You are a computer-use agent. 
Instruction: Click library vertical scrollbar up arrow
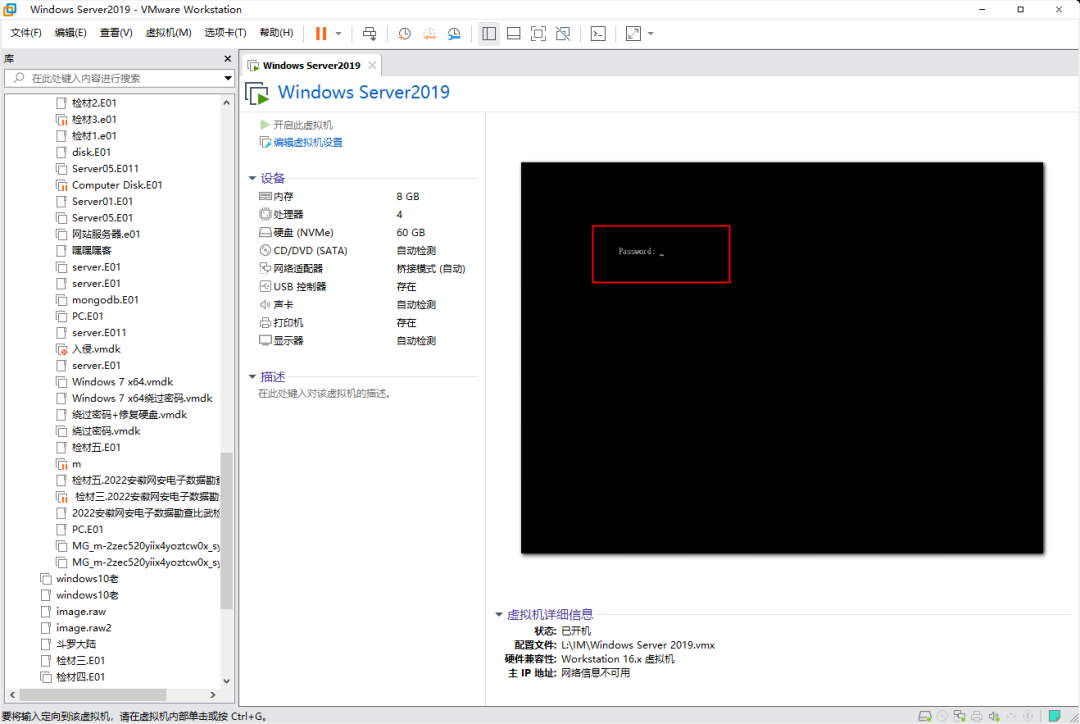click(226, 103)
